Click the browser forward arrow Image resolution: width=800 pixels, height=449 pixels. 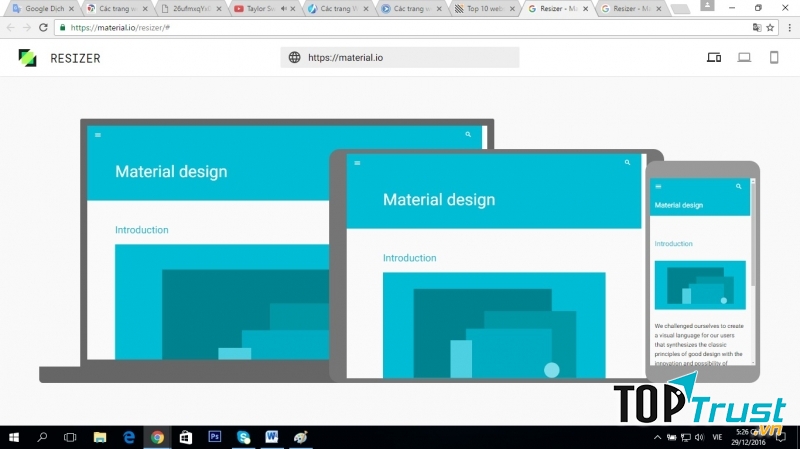pos(27,28)
